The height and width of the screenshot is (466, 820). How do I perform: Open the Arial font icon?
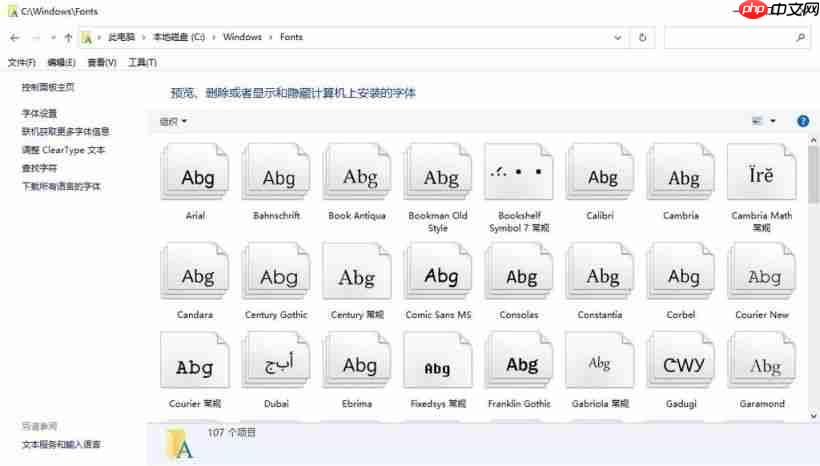[x=195, y=173]
